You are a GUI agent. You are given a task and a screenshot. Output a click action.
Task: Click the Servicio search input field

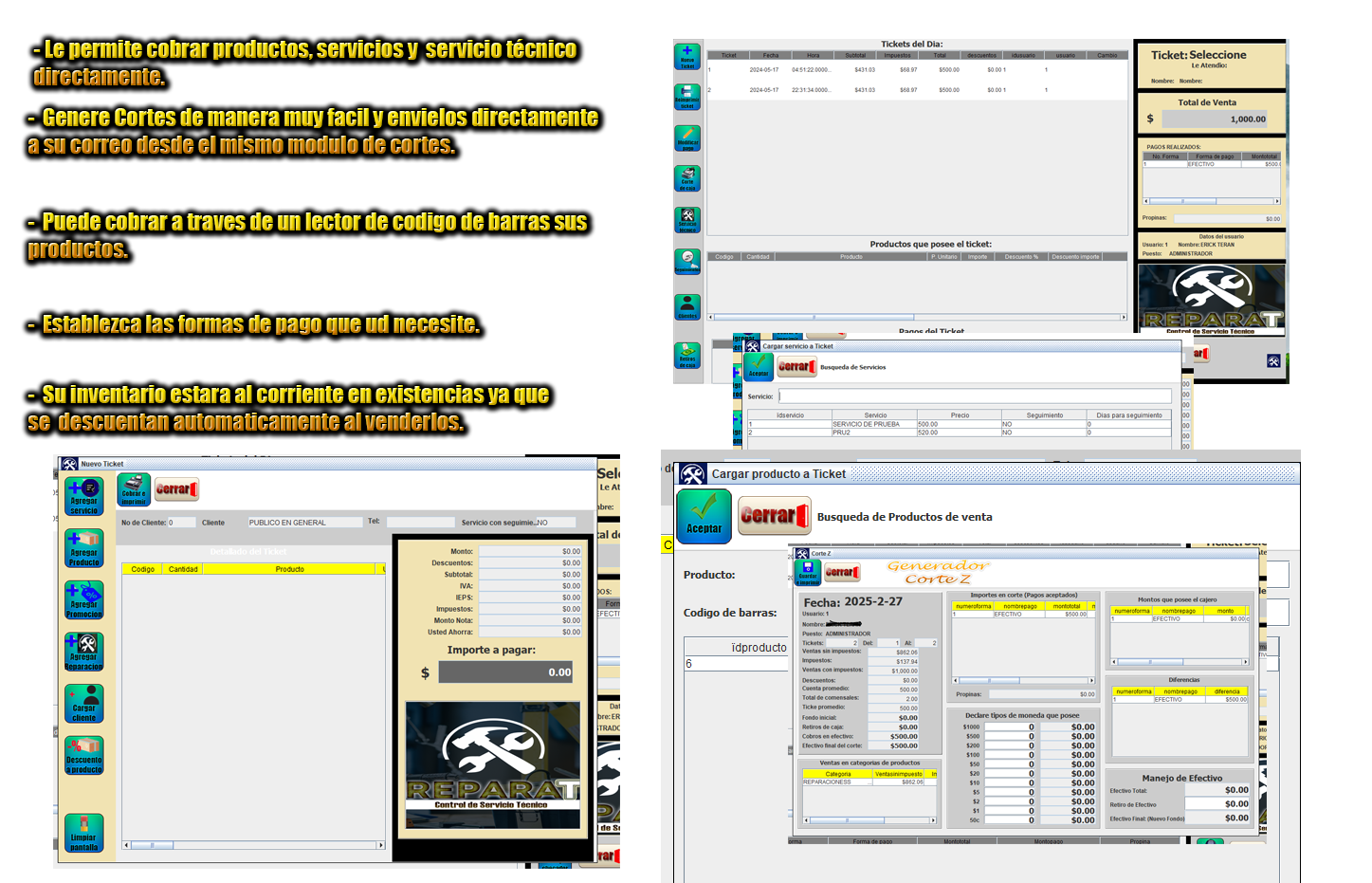(x=975, y=396)
